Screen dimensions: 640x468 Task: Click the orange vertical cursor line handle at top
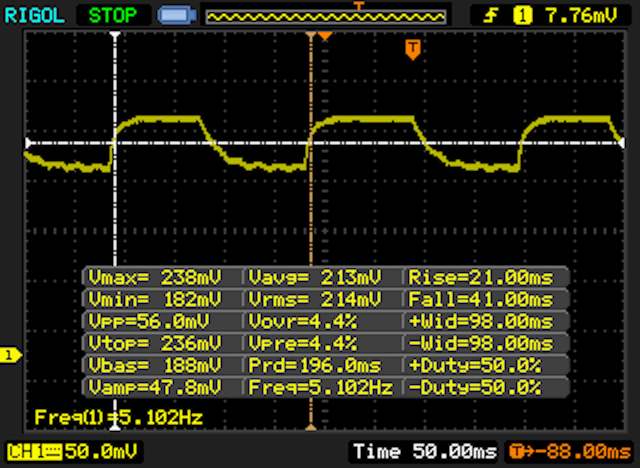(x=311, y=36)
